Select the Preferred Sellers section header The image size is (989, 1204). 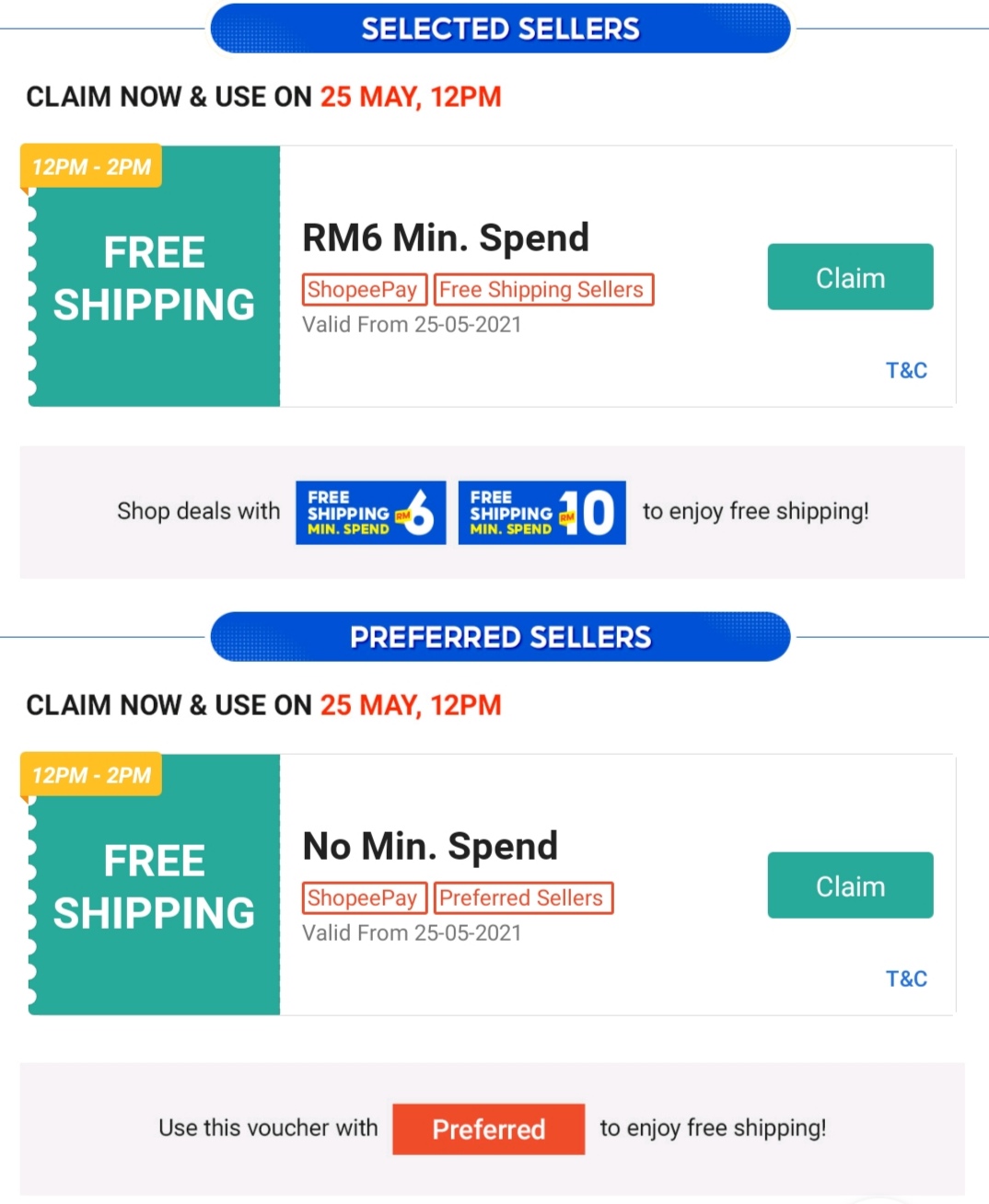point(500,637)
